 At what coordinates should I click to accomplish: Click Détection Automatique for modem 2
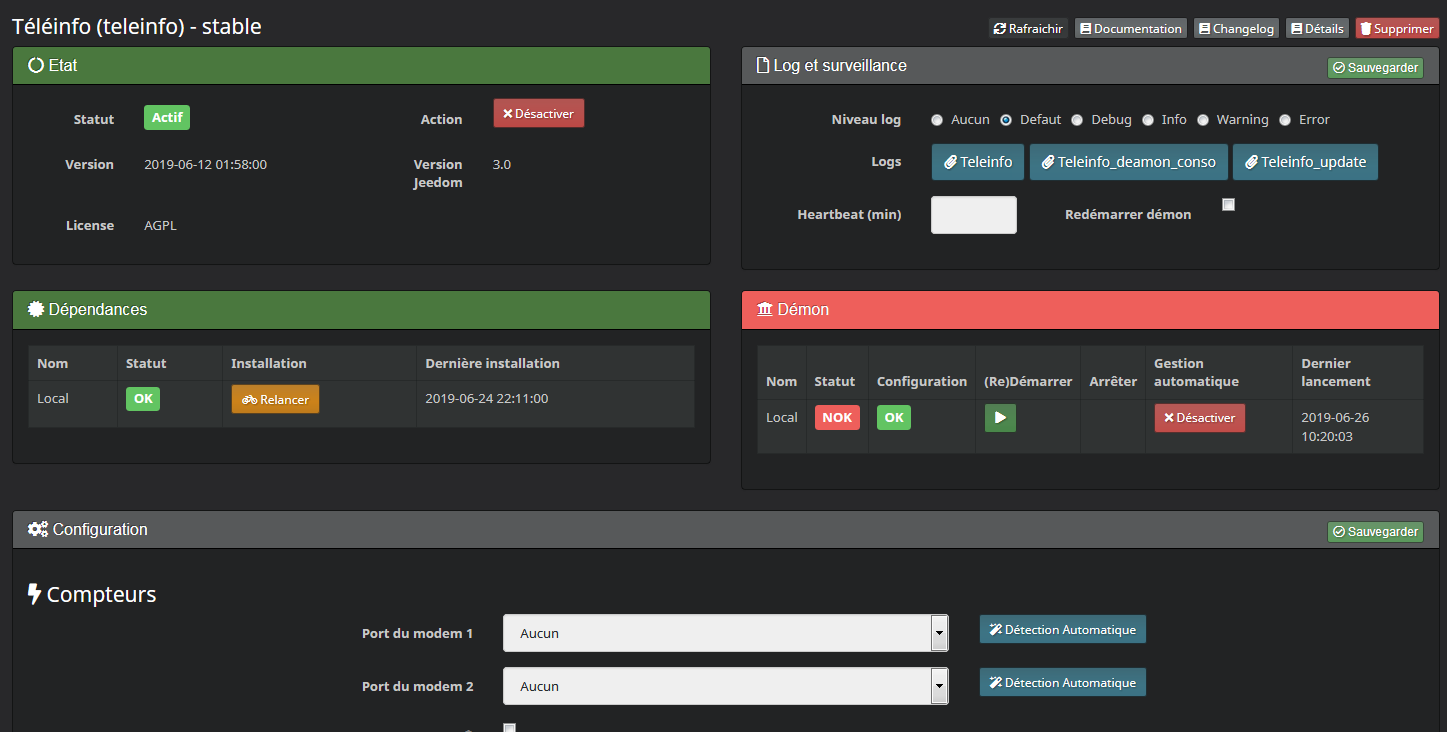coord(1062,682)
